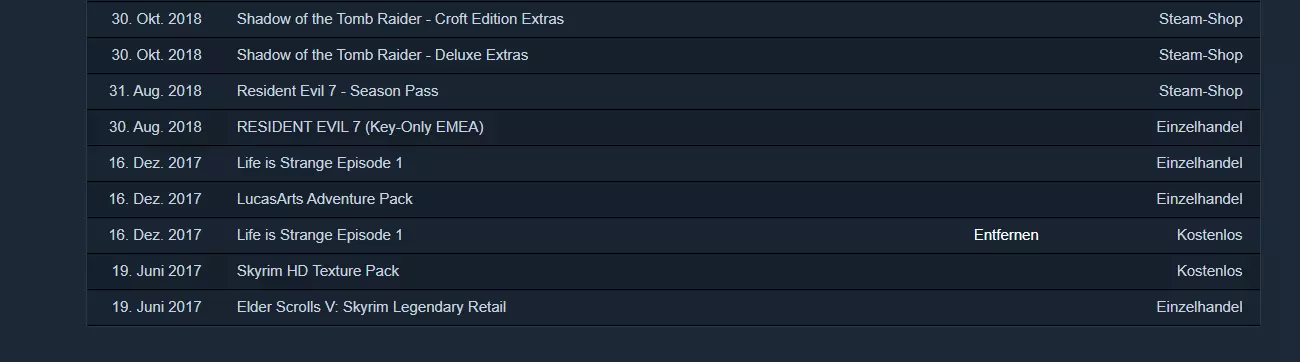Select Life is Strange Episode 1 in Einzelhandel row
Viewport: 1300px width, 362px height.
click(319, 163)
